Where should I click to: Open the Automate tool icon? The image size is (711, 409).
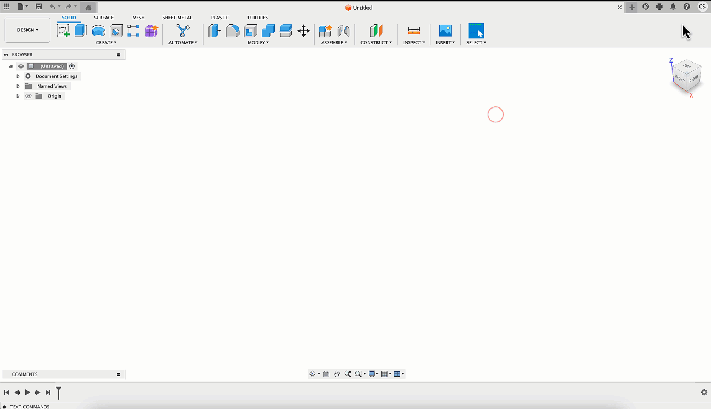[183, 31]
